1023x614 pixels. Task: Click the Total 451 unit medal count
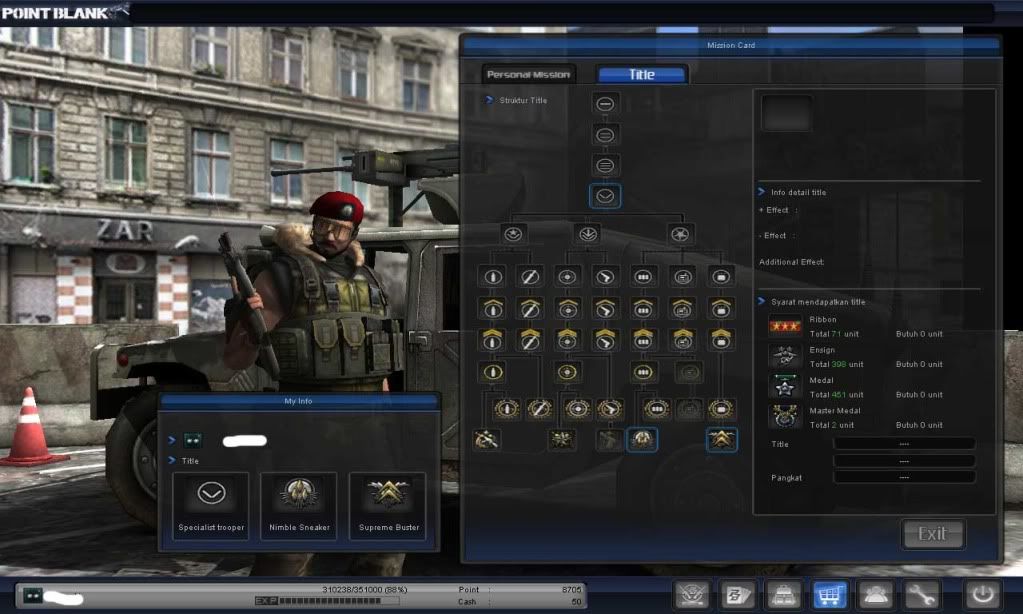(836, 395)
